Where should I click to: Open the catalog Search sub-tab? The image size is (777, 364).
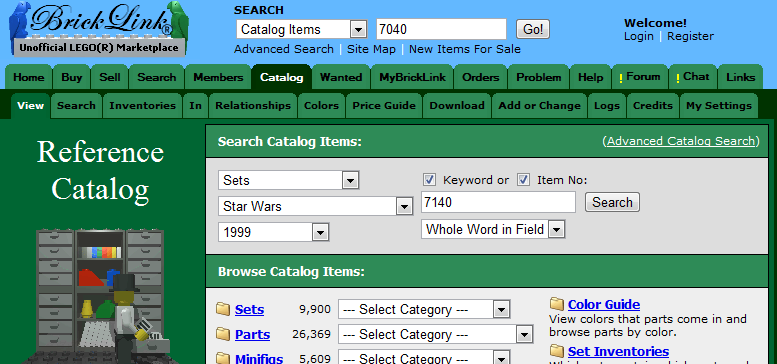76,105
